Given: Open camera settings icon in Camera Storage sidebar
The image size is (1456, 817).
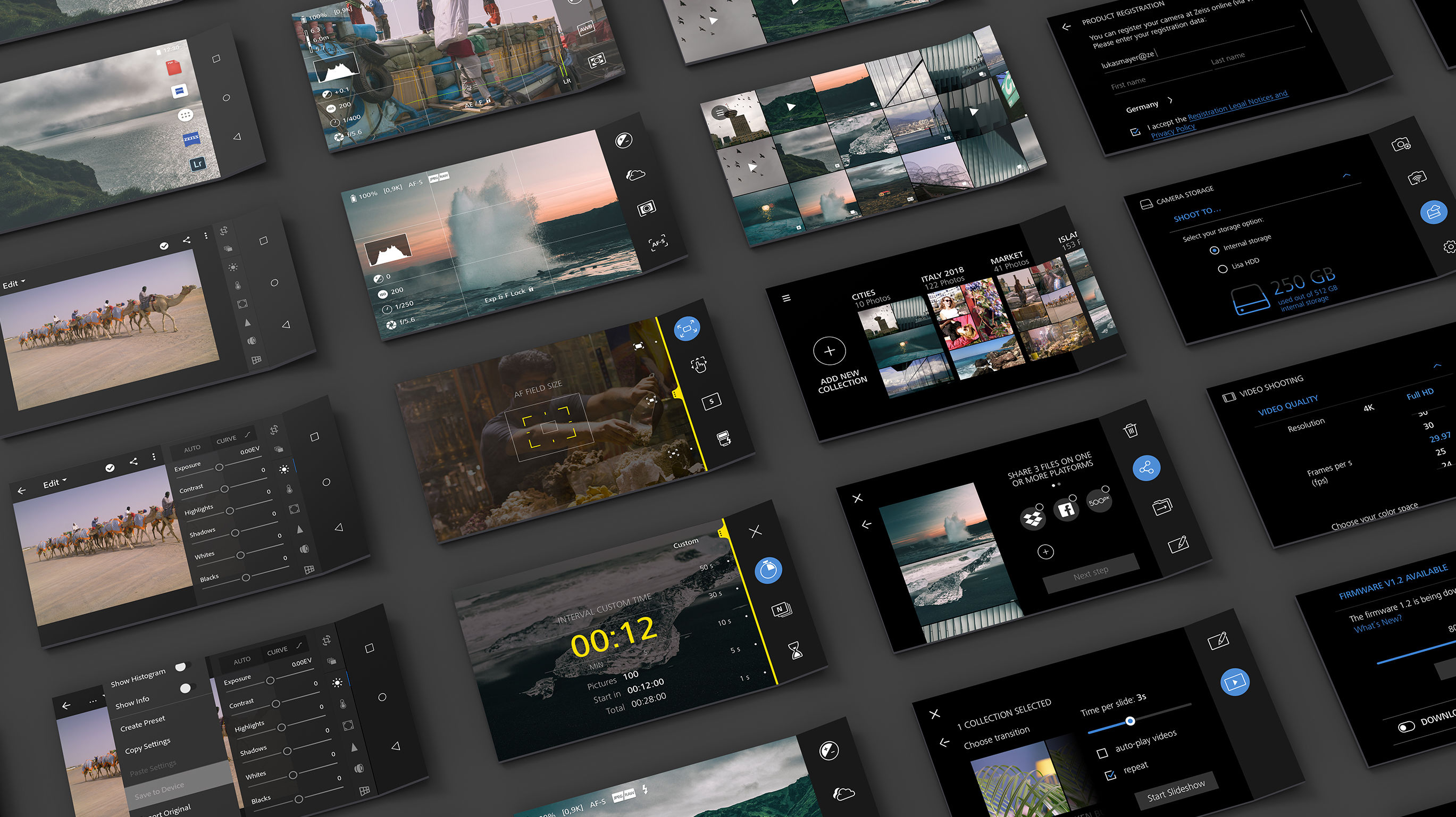Looking at the screenshot, I should [1401, 144].
